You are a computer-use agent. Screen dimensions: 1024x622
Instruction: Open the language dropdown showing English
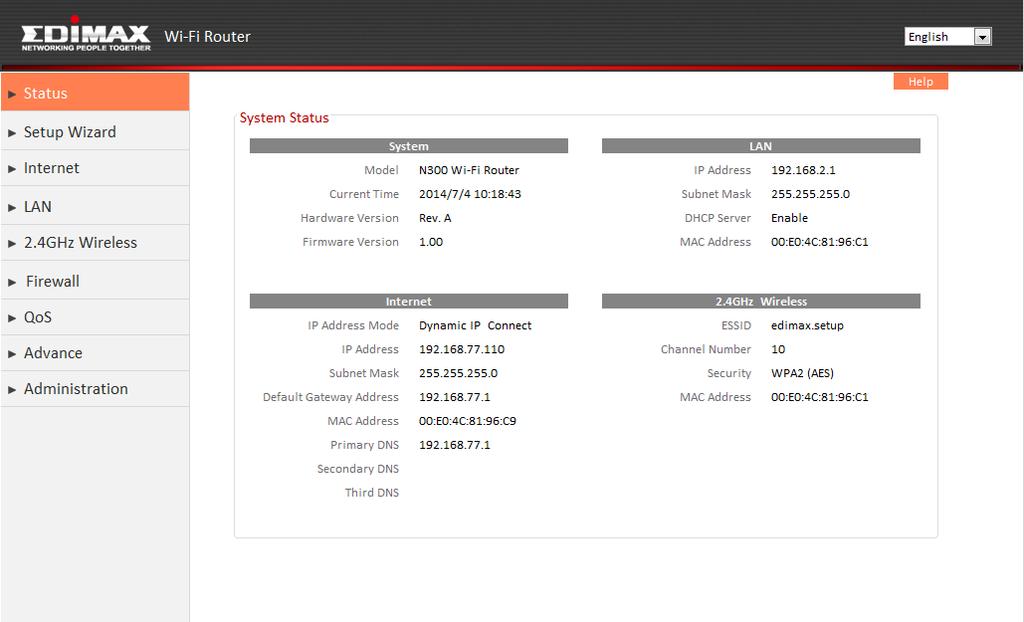click(948, 37)
